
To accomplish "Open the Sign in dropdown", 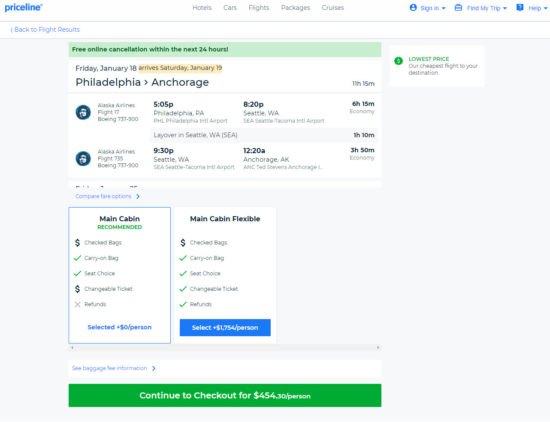I will coord(428,8).
